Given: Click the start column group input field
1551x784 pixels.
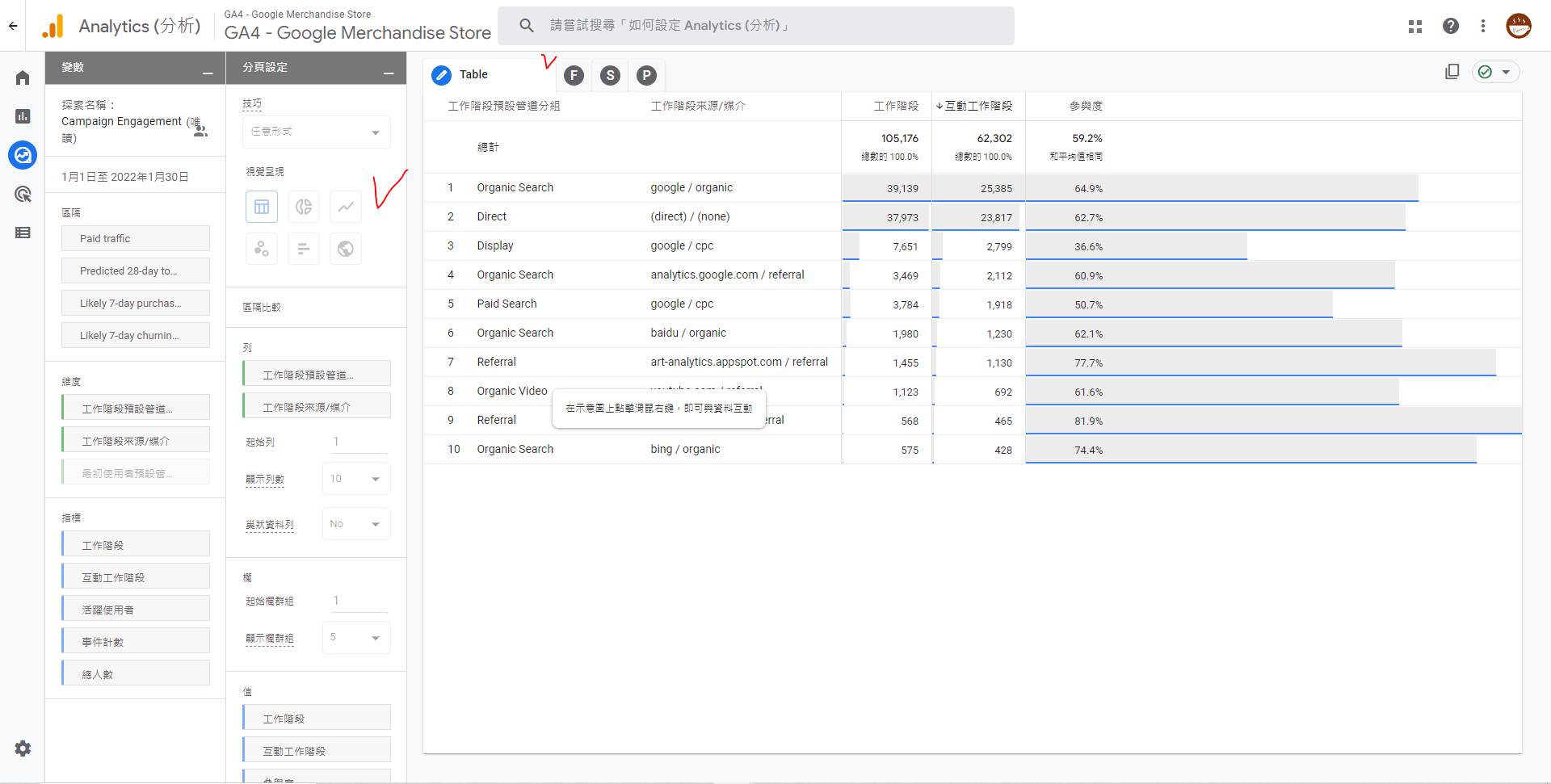Looking at the screenshot, I should point(359,601).
